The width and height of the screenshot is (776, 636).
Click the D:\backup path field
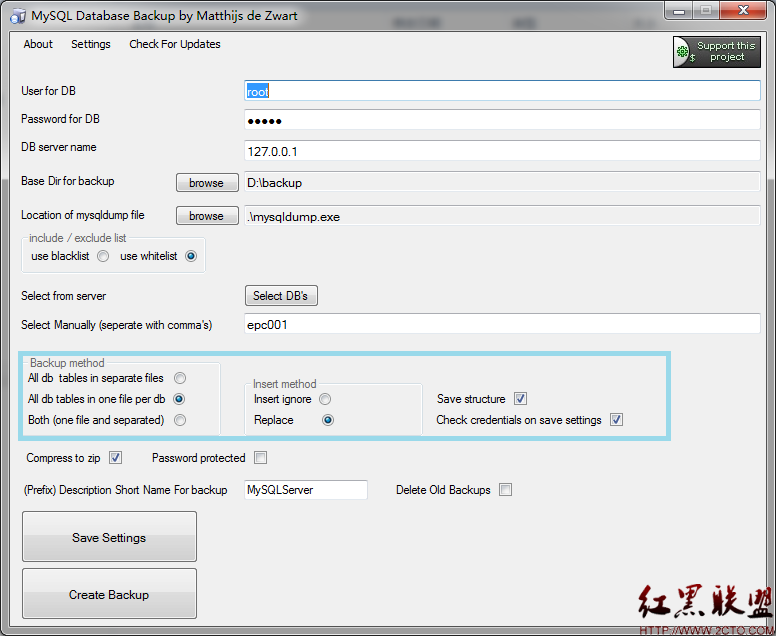502,182
